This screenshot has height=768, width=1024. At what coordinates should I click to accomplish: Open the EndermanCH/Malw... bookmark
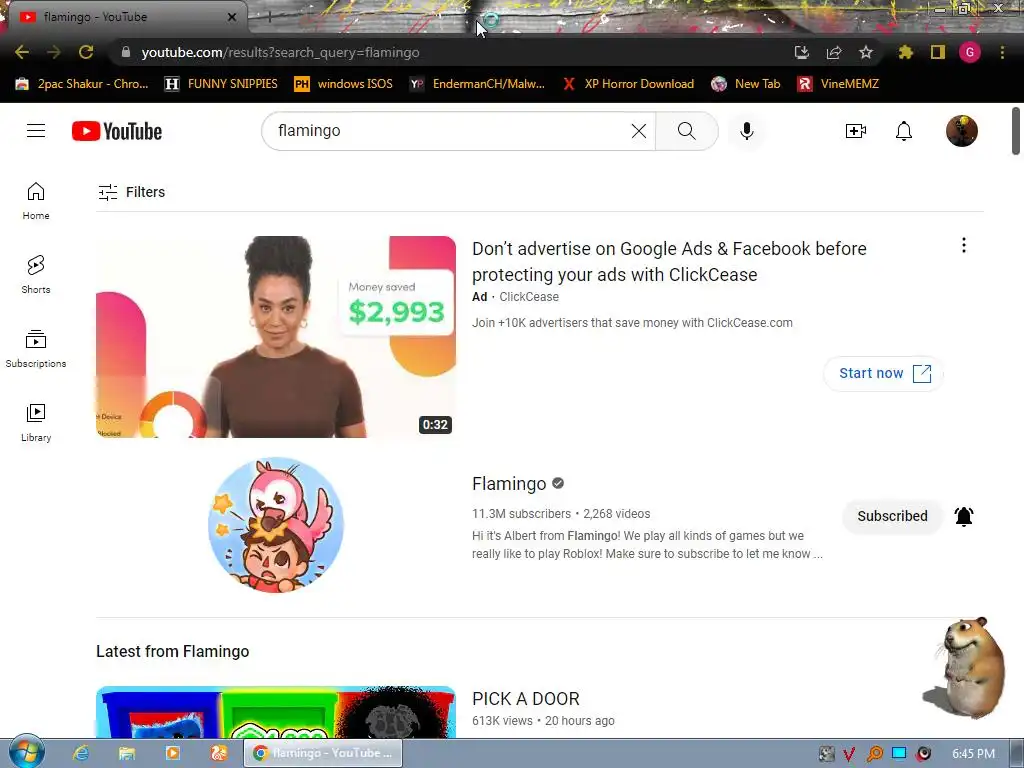pos(477,84)
